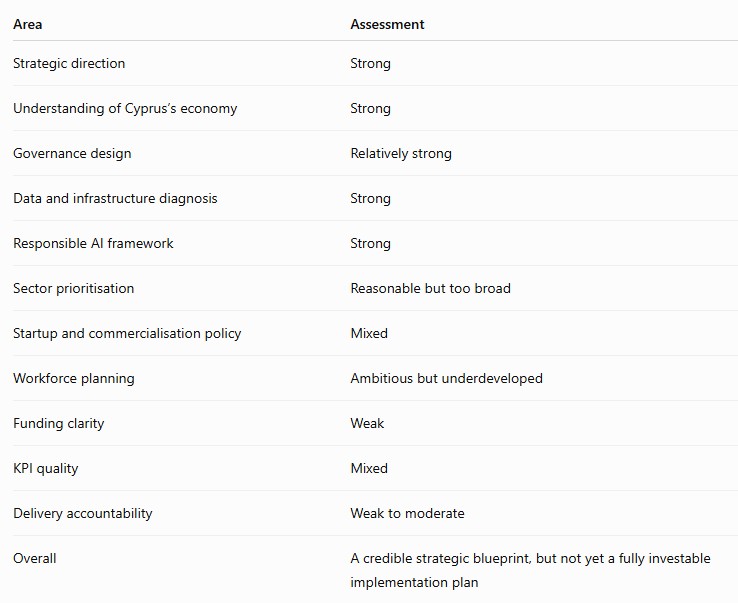Image resolution: width=738 pixels, height=603 pixels.
Task: Select the Weak assessment for Funding clarity
Action: coord(367,424)
